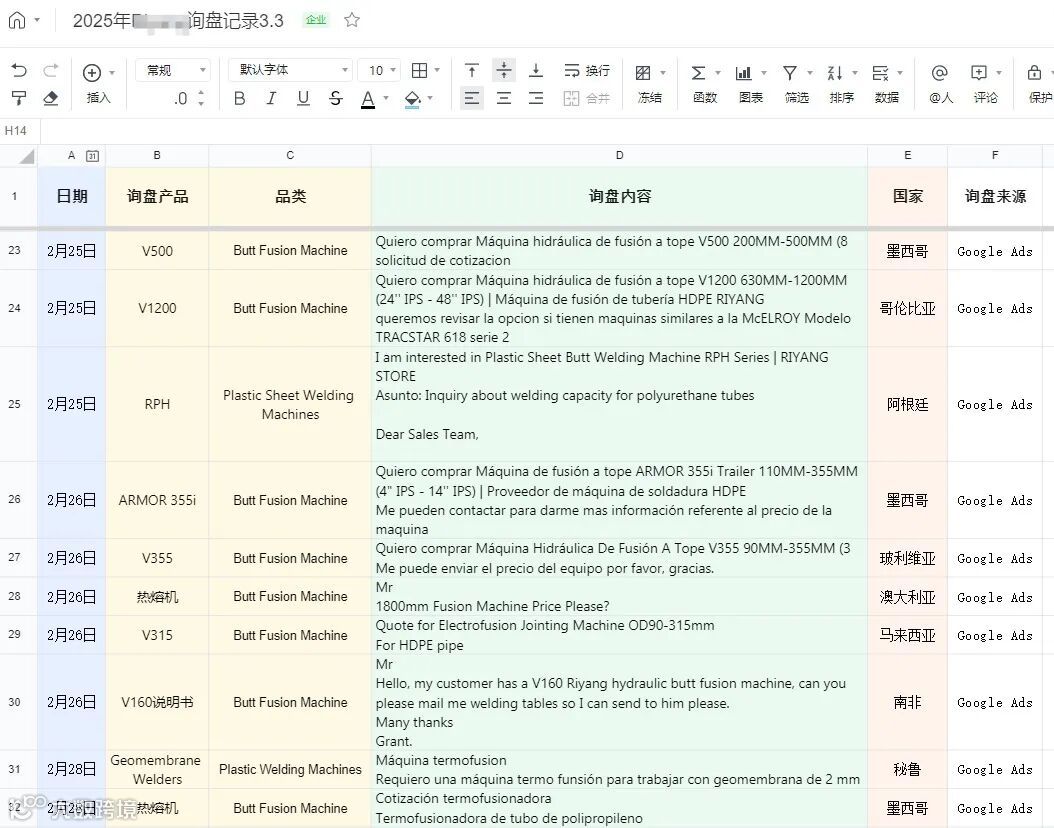Open font size 10 dropdown
Viewport: 1054px width, 828px height.
coord(379,70)
